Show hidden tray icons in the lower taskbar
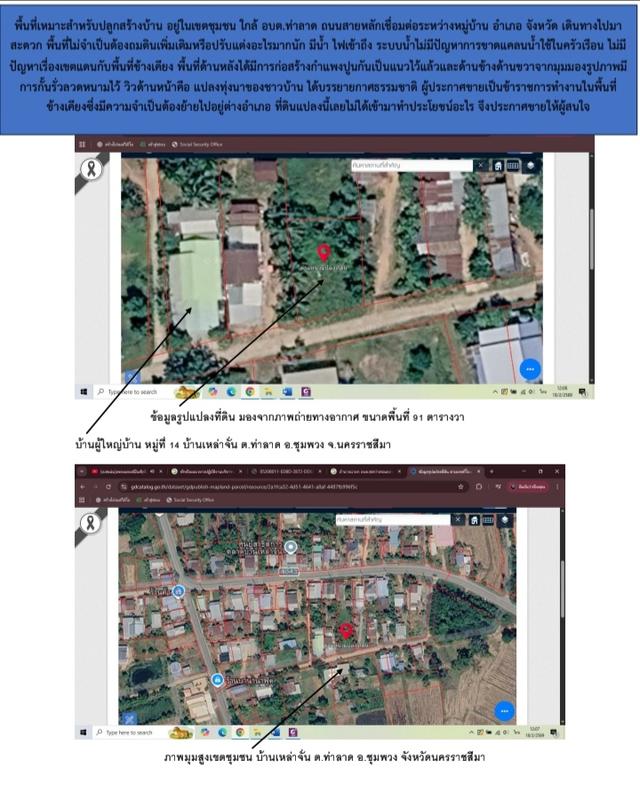Viewport: 640px width, 808px height. [470, 732]
